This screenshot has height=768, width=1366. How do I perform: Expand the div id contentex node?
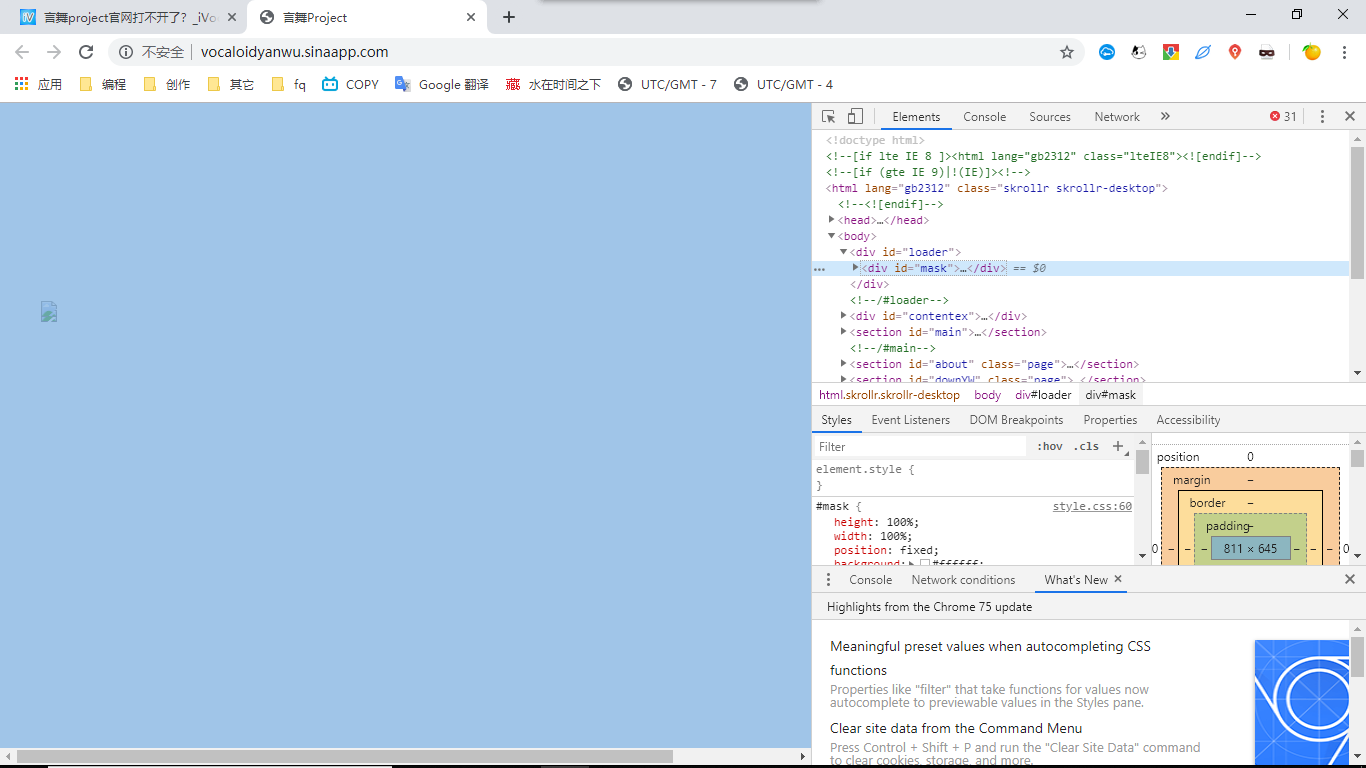click(x=844, y=316)
